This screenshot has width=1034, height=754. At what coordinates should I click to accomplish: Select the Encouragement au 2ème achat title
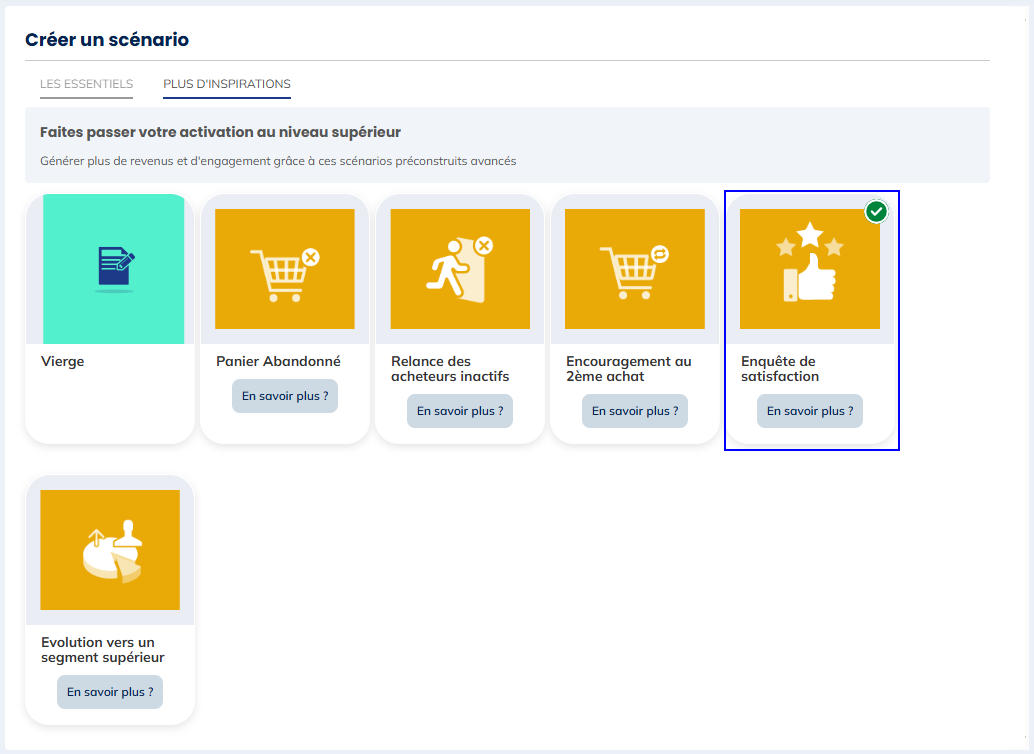pyautogui.click(x=628, y=369)
